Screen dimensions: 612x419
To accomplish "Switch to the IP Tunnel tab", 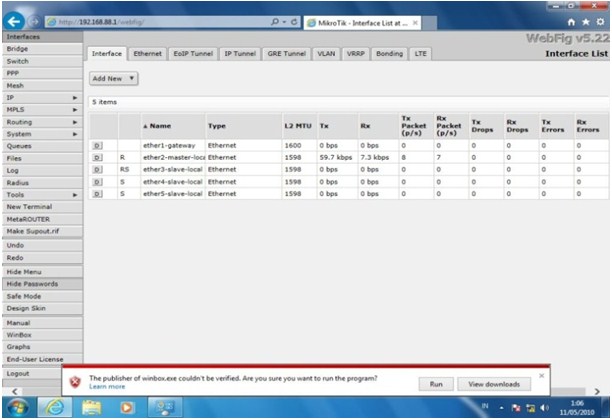I will click(240, 54).
